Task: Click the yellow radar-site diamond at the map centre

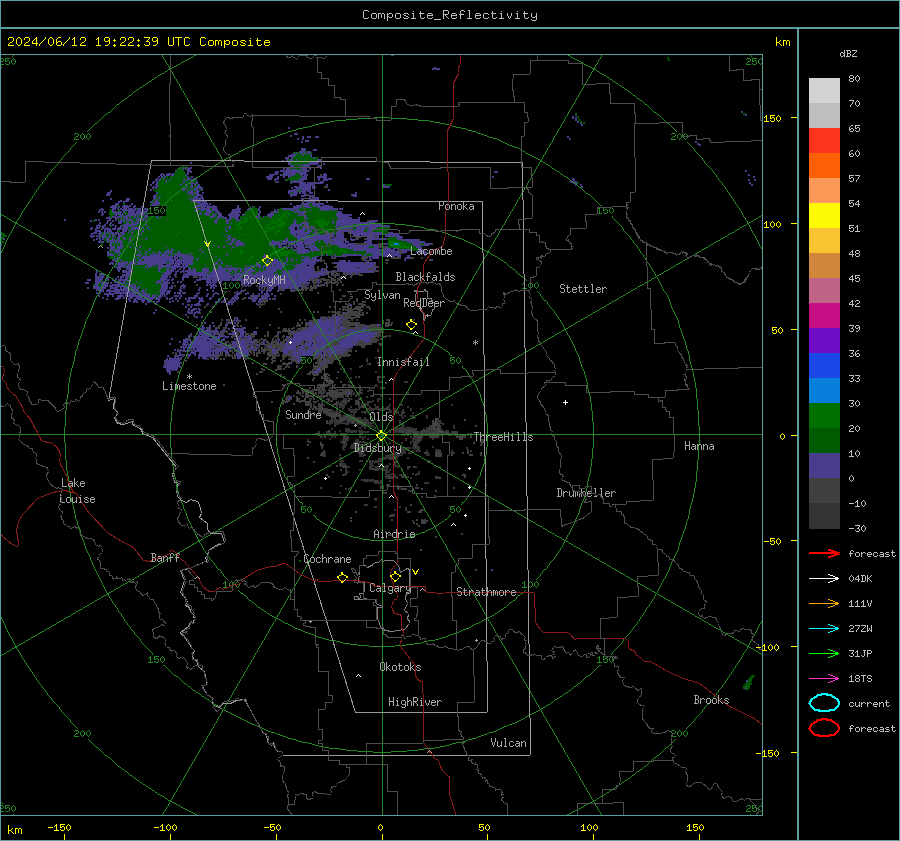Action: (x=381, y=436)
